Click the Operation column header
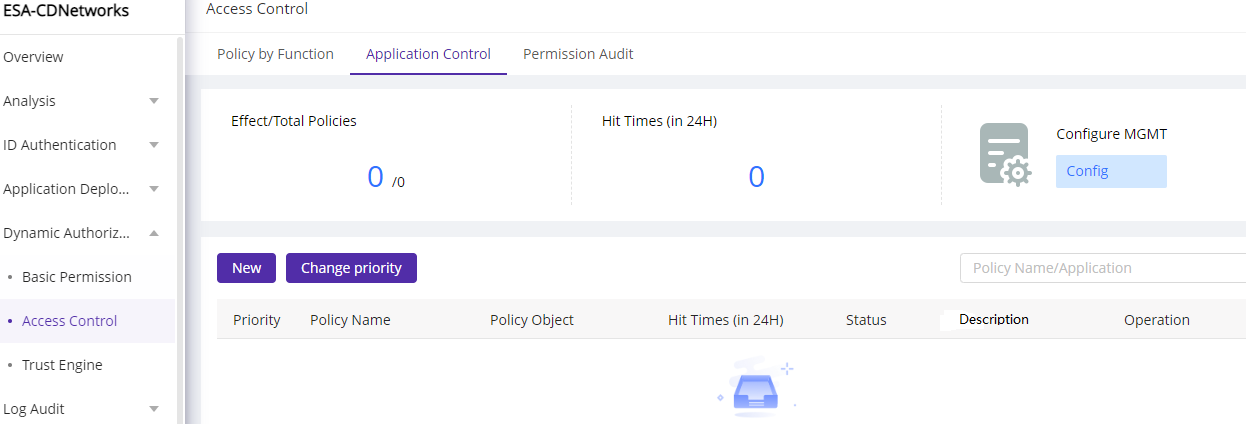 [1157, 320]
